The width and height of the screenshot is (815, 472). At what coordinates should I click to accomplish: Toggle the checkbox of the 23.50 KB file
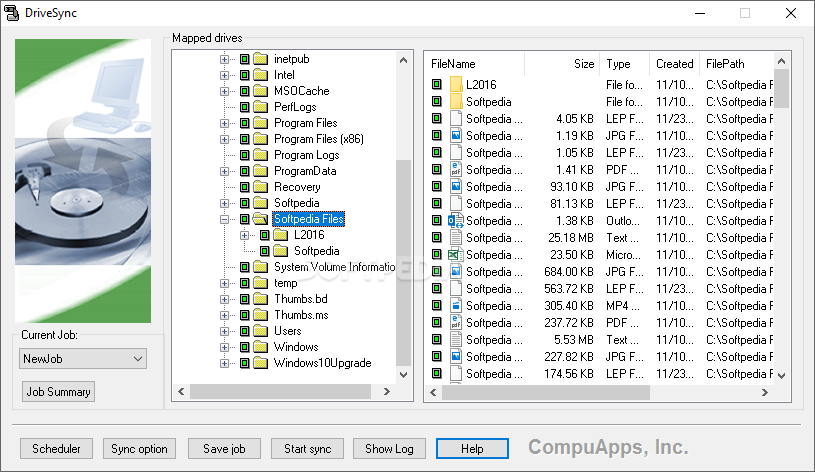[437, 255]
